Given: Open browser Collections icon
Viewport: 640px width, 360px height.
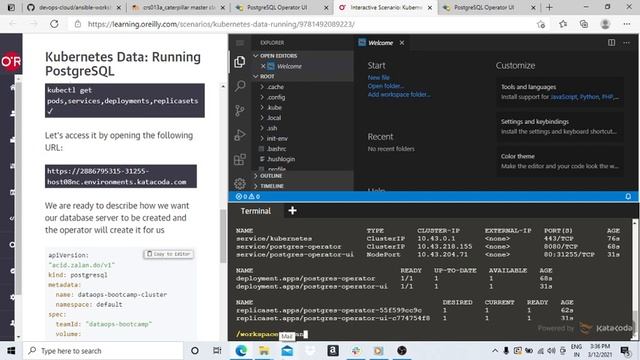Looking at the screenshot, I should (x=584, y=24).
